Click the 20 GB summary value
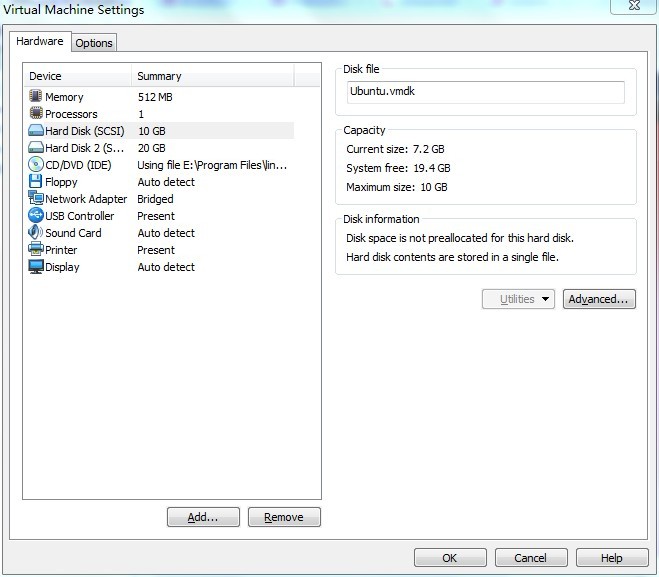This screenshot has height=577, width=659. click(x=152, y=148)
